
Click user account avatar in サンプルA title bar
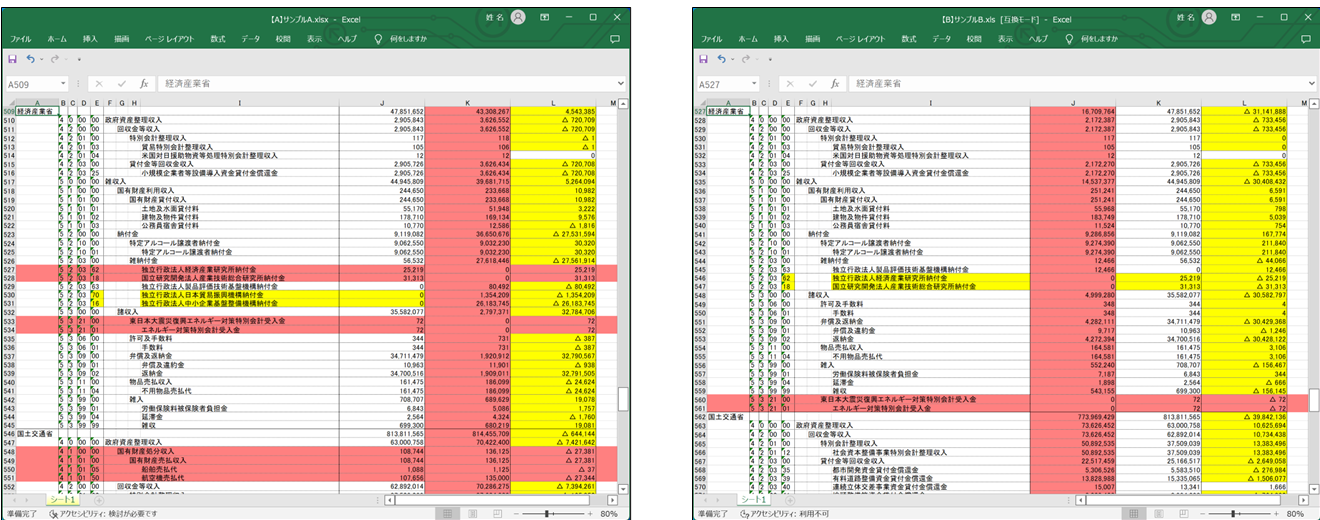pos(518,17)
